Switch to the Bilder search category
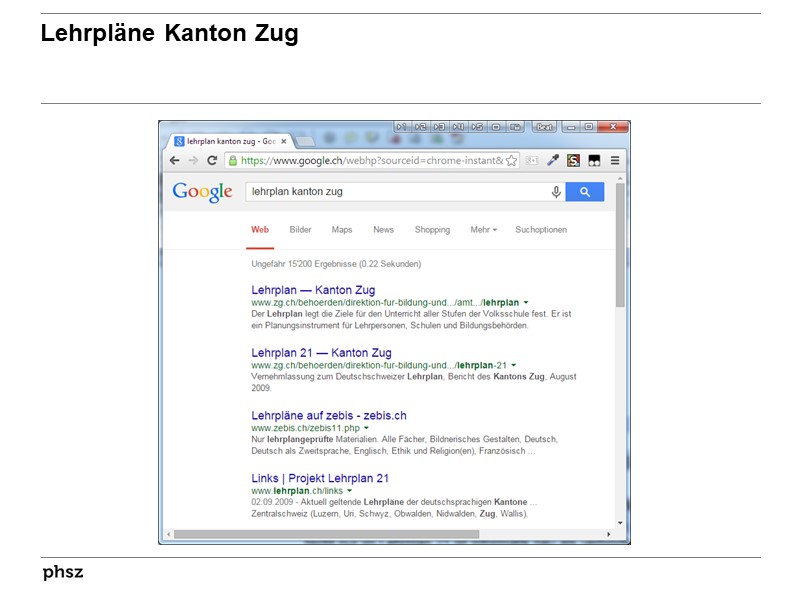 [300, 230]
